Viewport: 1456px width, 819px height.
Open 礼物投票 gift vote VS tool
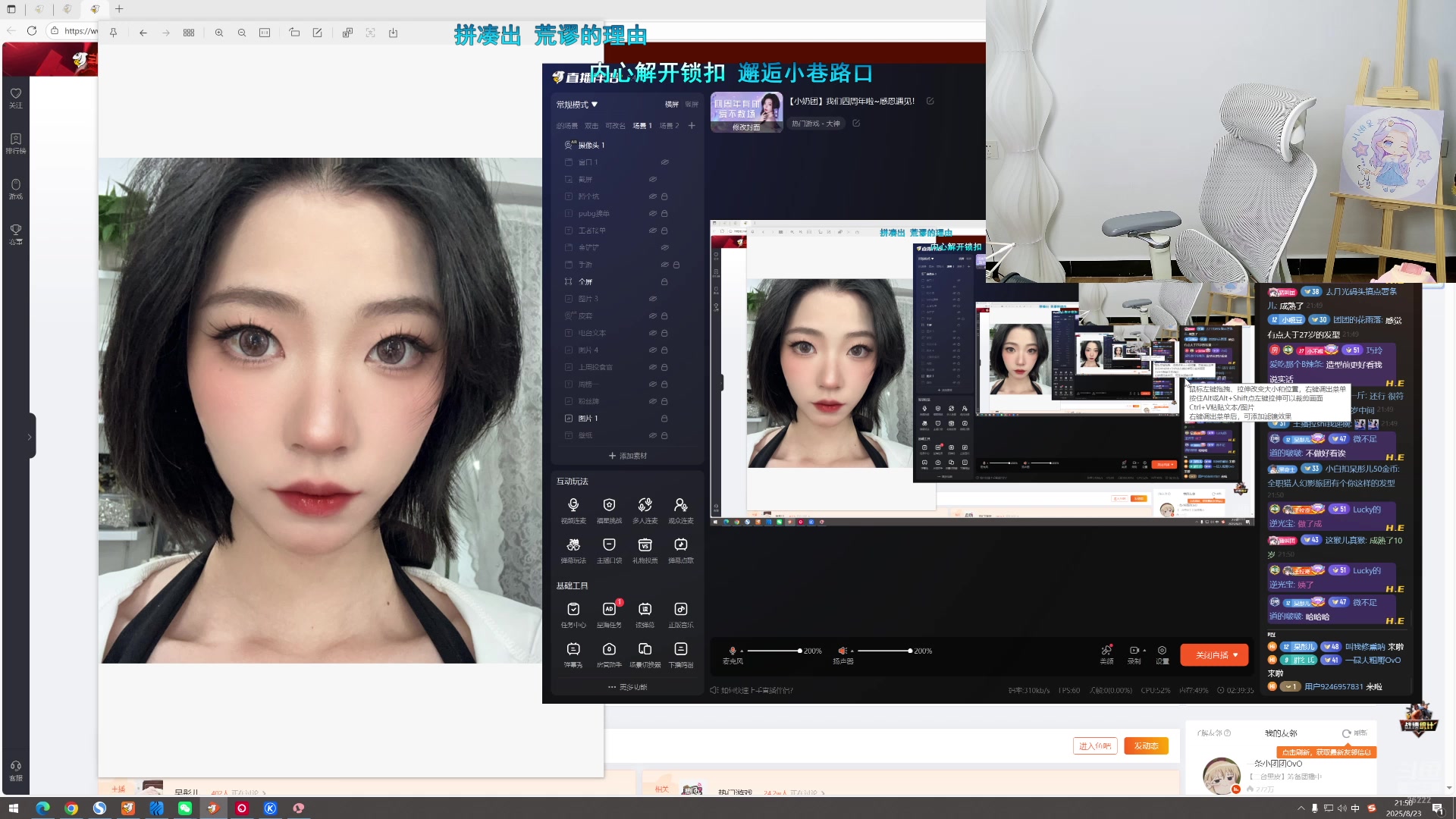[645, 551]
